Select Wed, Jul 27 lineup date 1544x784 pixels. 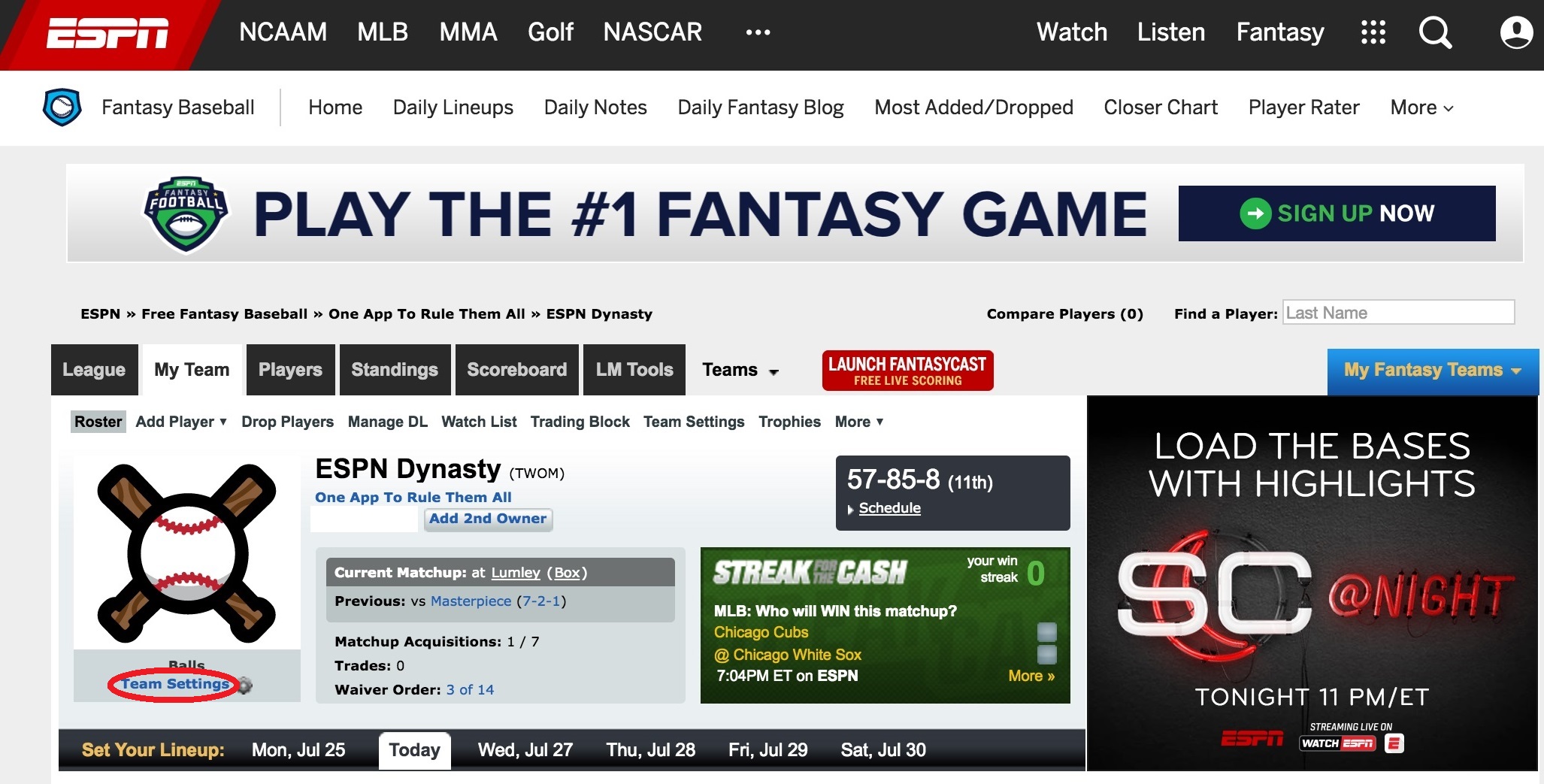525,750
